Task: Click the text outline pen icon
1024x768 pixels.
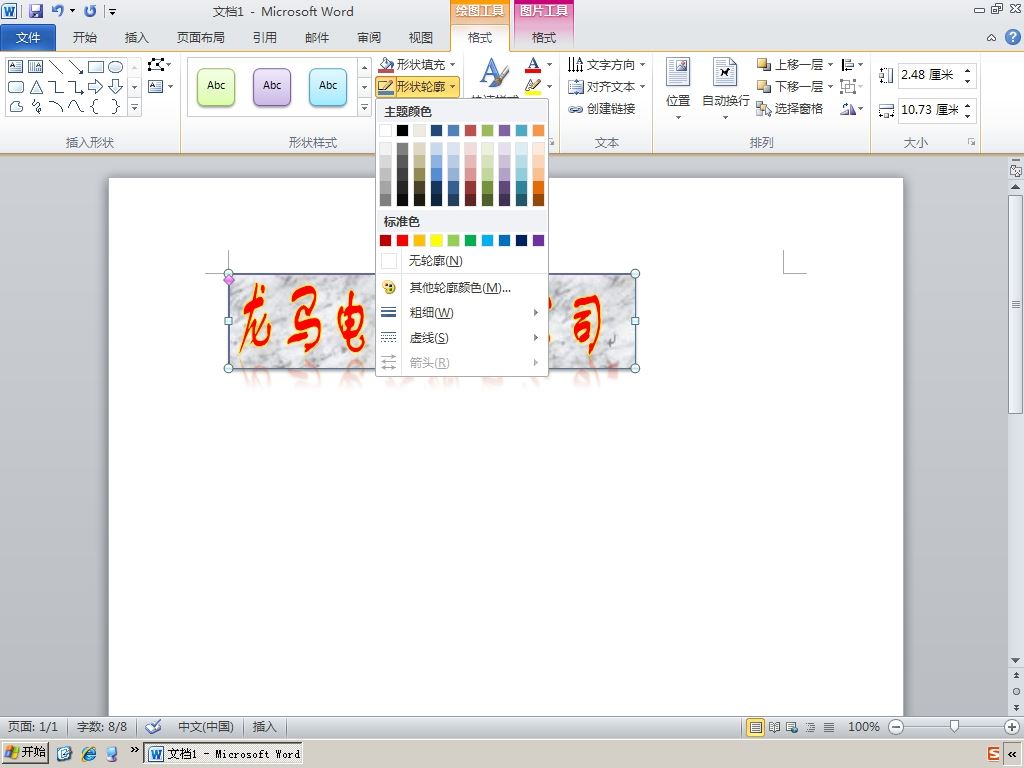Action: 533,86
